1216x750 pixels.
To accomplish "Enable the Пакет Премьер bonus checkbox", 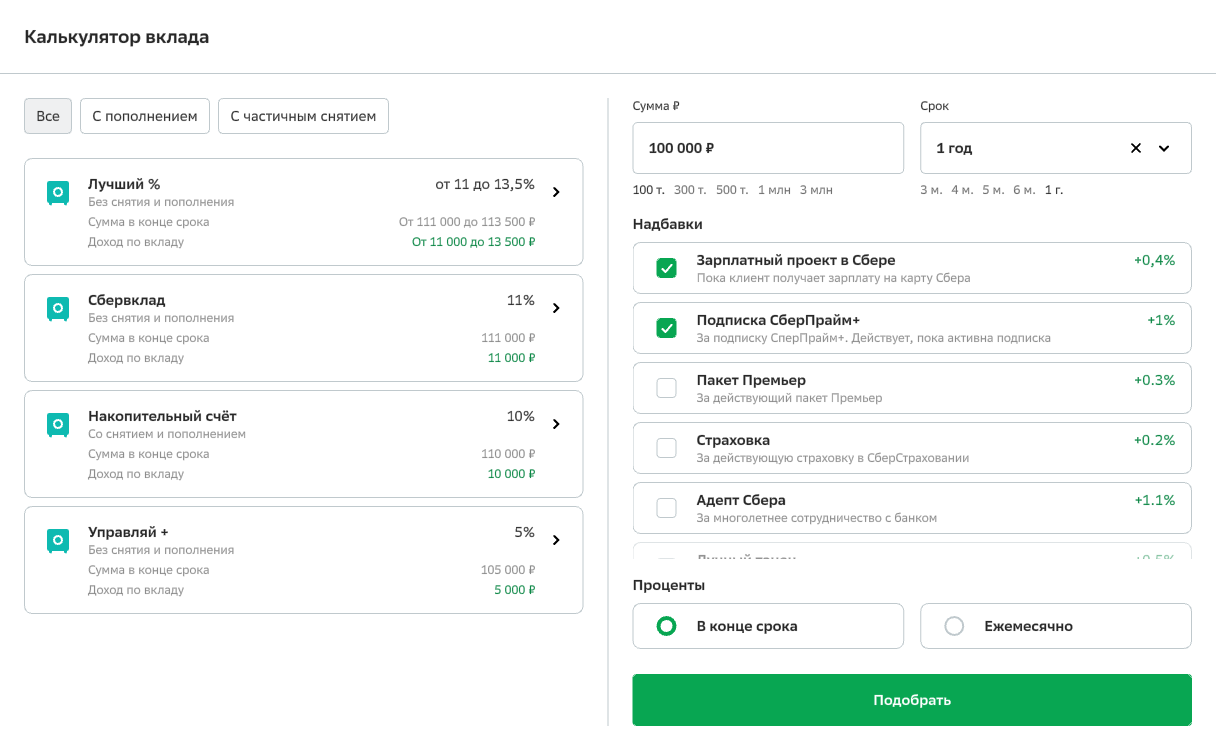I will click(x=666, y=388).
